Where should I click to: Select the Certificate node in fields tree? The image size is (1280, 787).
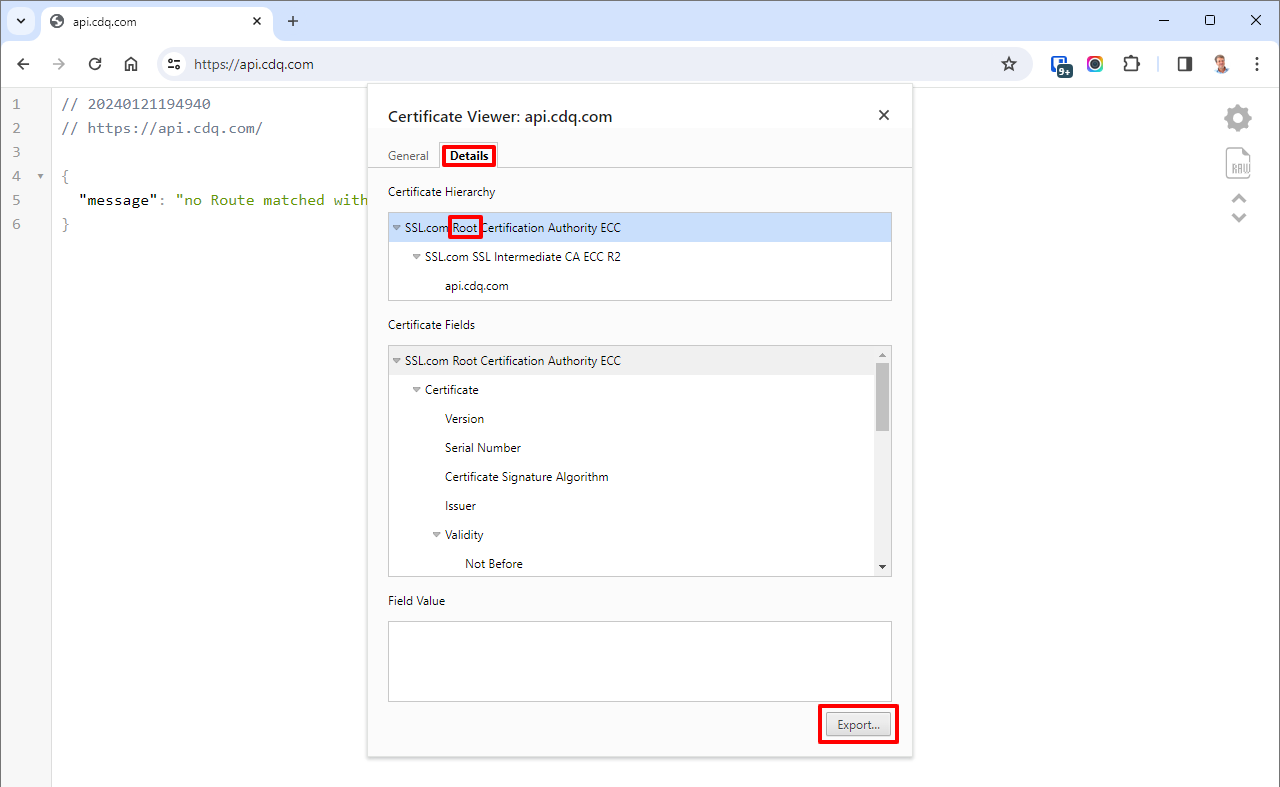[632, 390]
